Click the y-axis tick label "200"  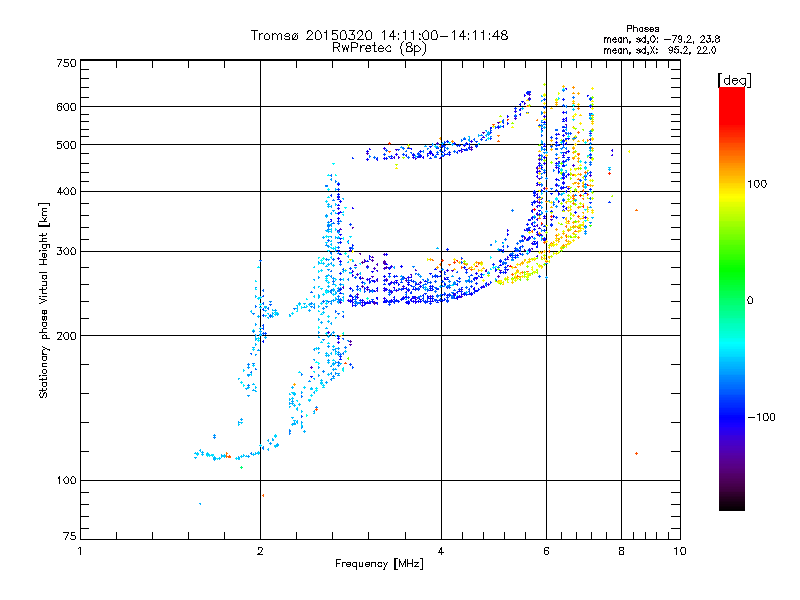coord(66,336)
